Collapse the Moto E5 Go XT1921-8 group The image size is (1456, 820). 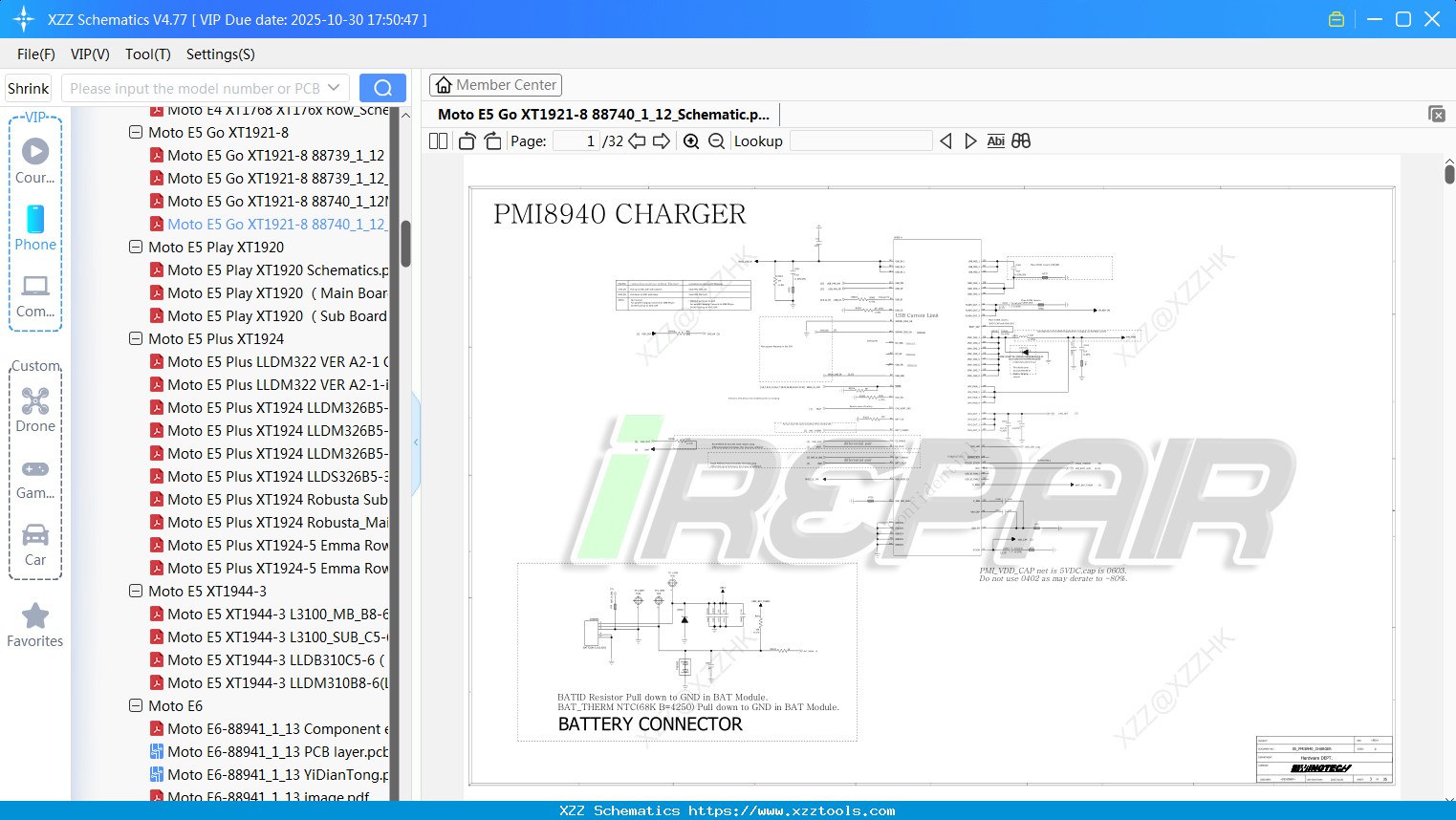[x=136, y=133]
